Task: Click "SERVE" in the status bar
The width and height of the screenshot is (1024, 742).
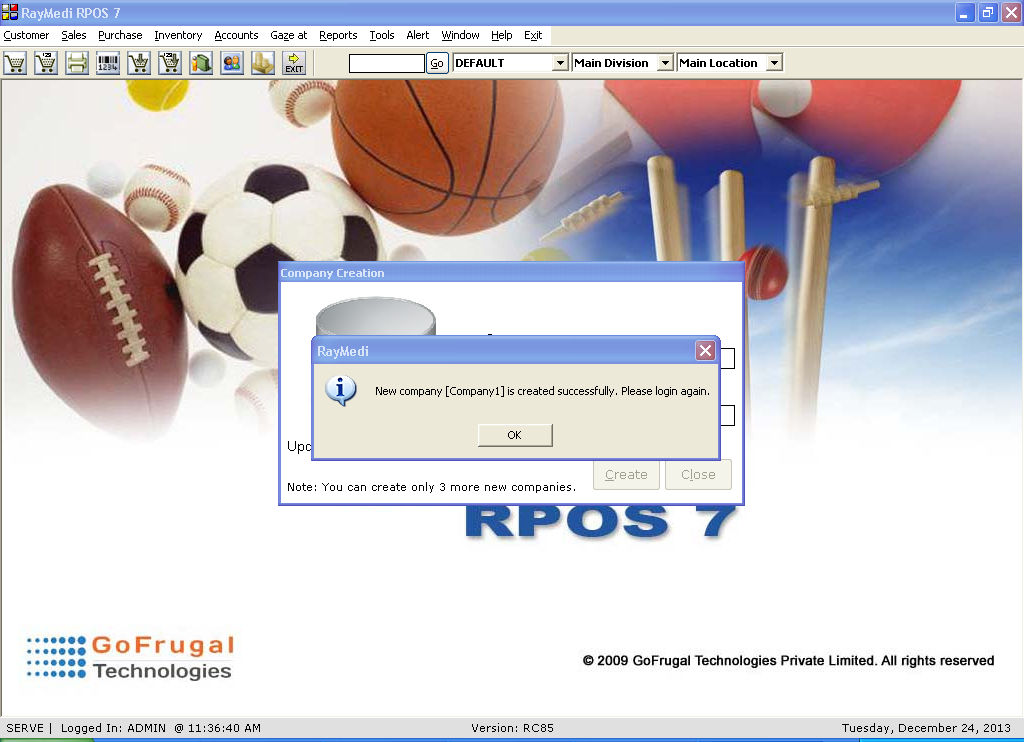Action: (x=25, y=728)
